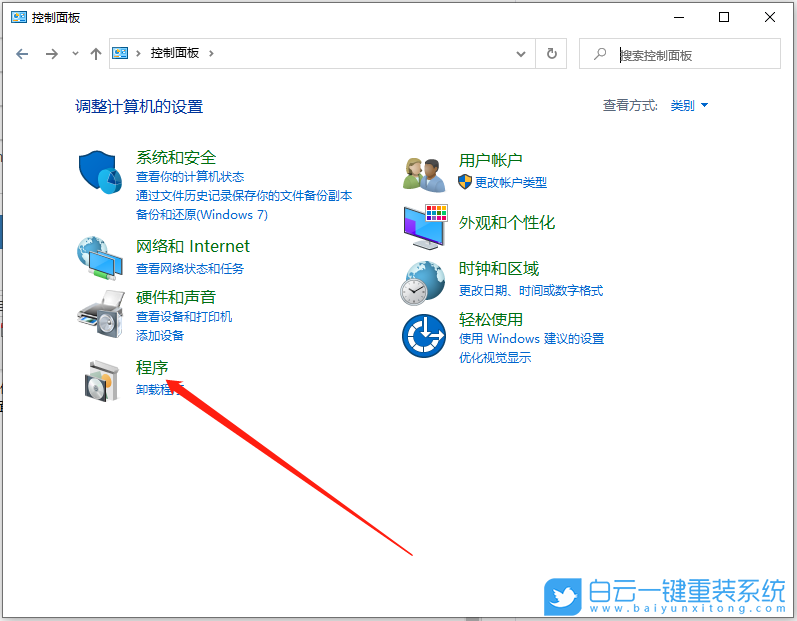
Task: Open the Clock and Region globe icon
Action: click(x=423, y=283)
